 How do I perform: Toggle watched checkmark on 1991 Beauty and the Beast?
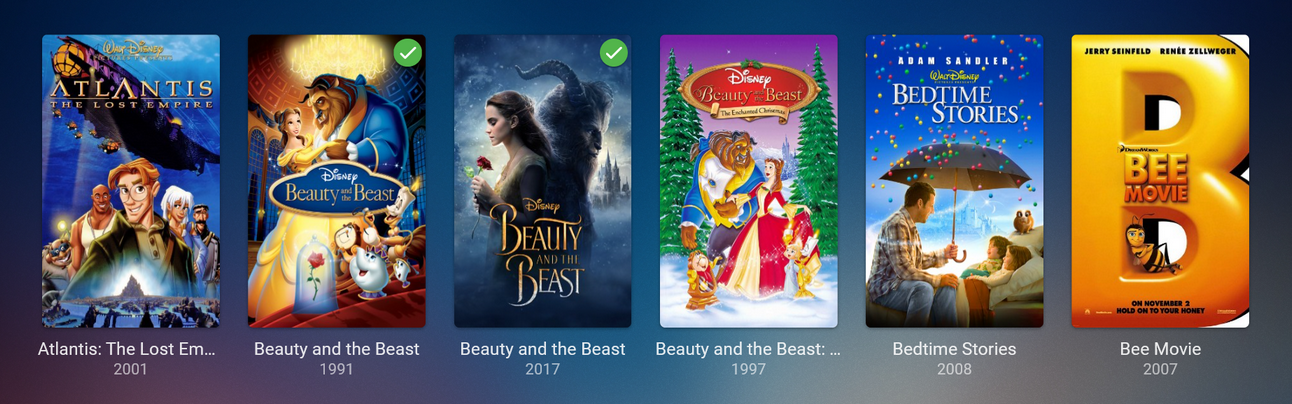tap(408, 53)
